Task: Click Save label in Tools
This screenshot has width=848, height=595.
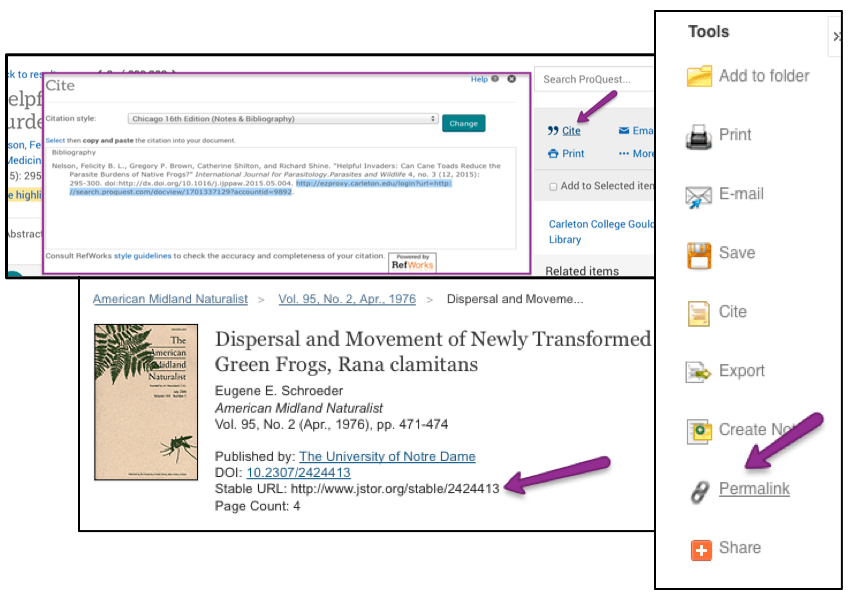Action: coord(737,253)
